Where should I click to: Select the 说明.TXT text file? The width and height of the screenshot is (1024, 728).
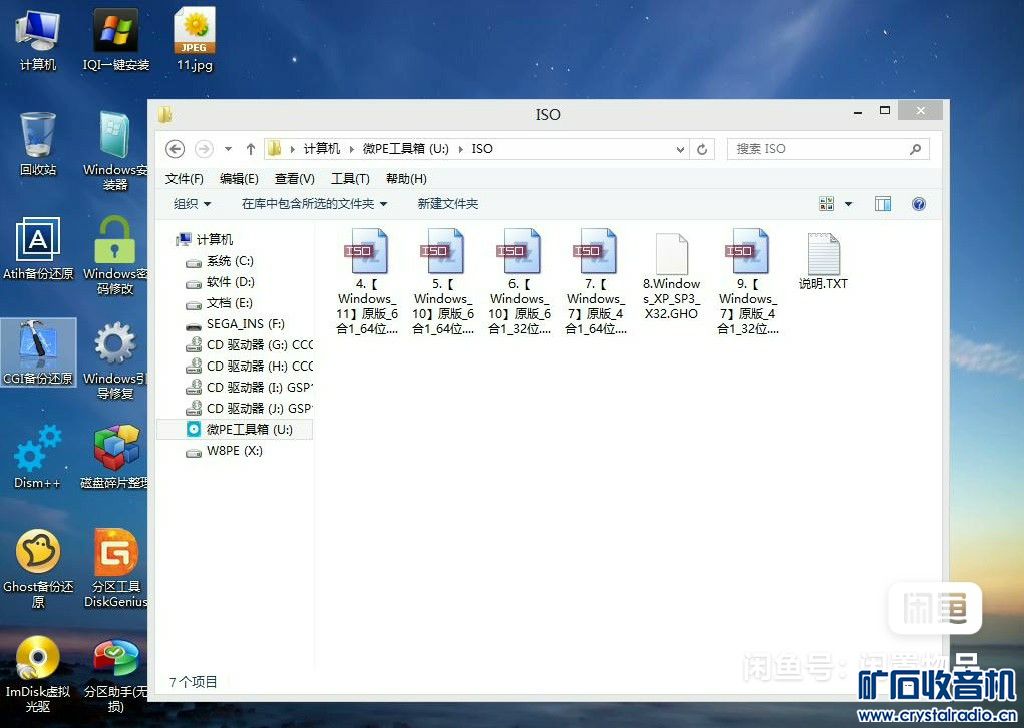pos(824,261)
